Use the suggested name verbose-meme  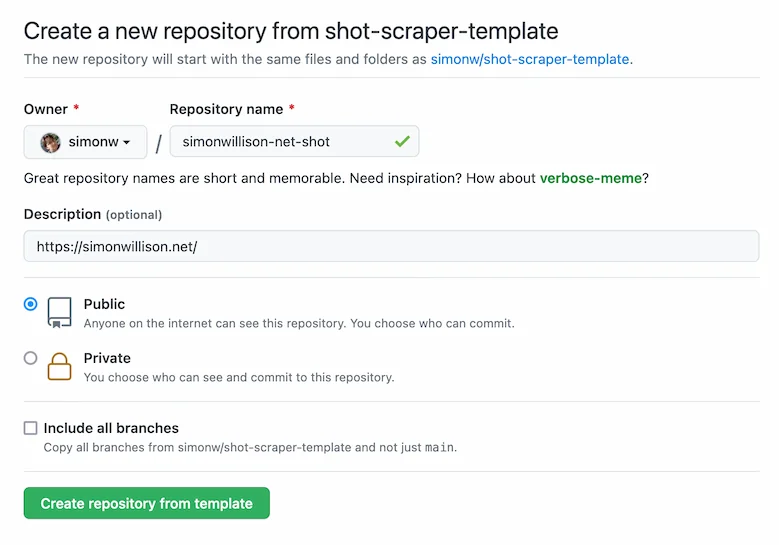590,178
